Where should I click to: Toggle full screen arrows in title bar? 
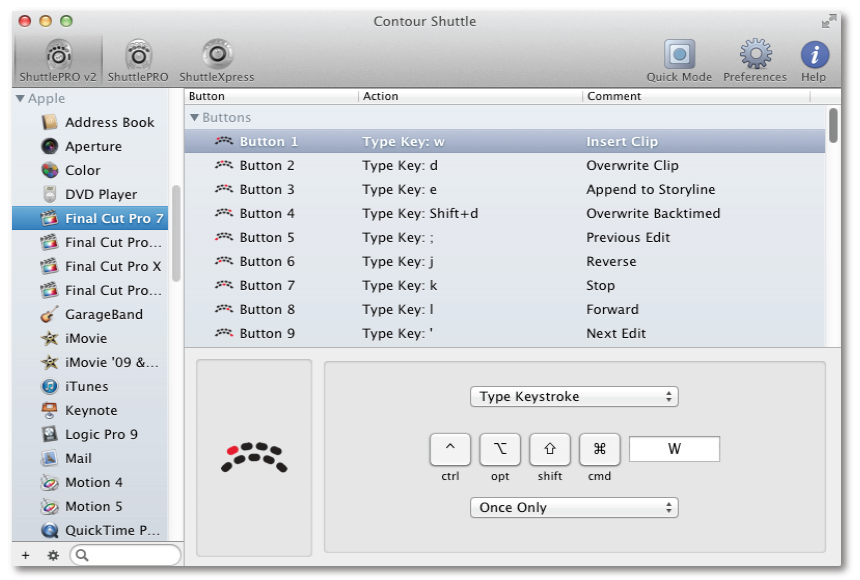828,21
